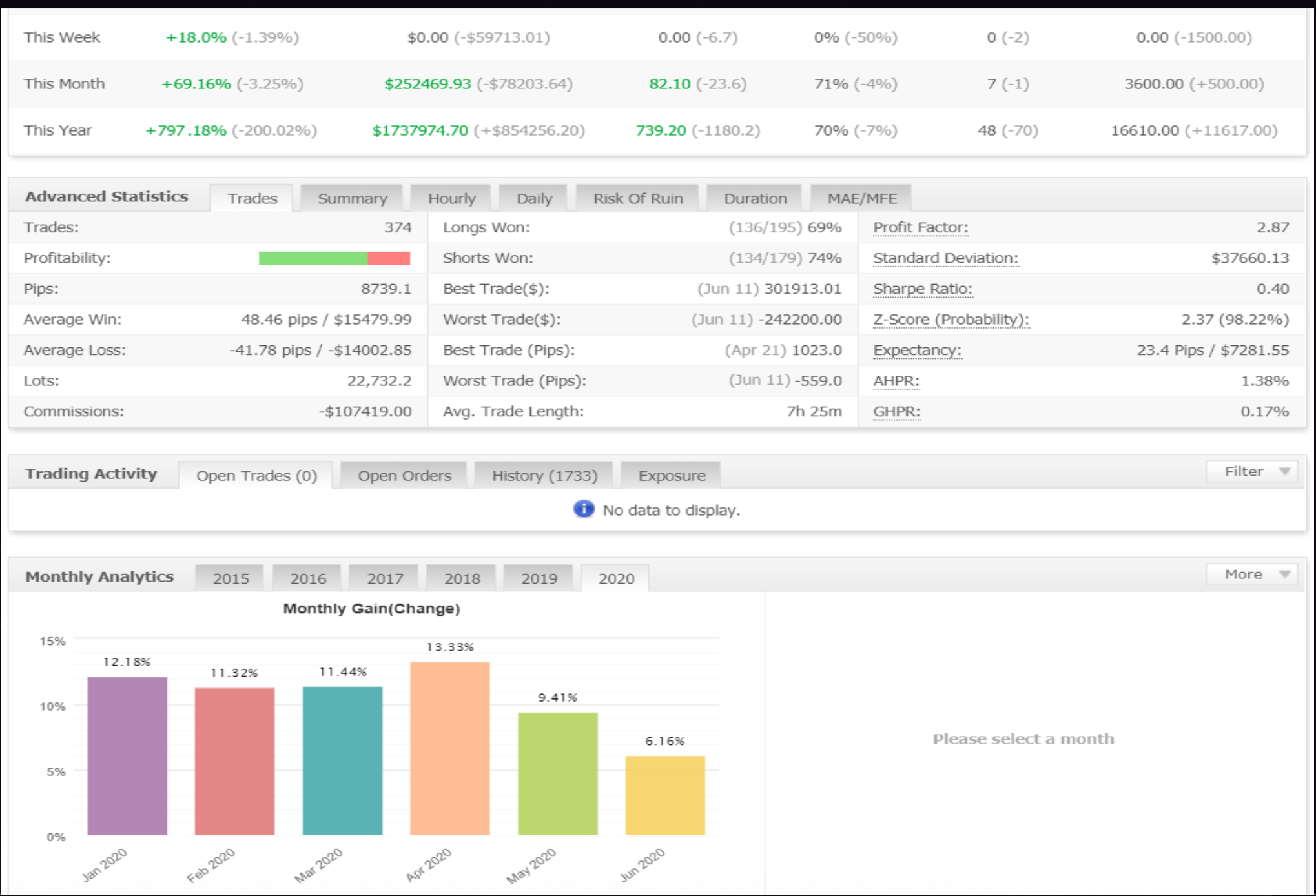Viewport: 1316px width, 896px height.
Task: View Open Orders in Trading Activity
Action: (404, 475)
